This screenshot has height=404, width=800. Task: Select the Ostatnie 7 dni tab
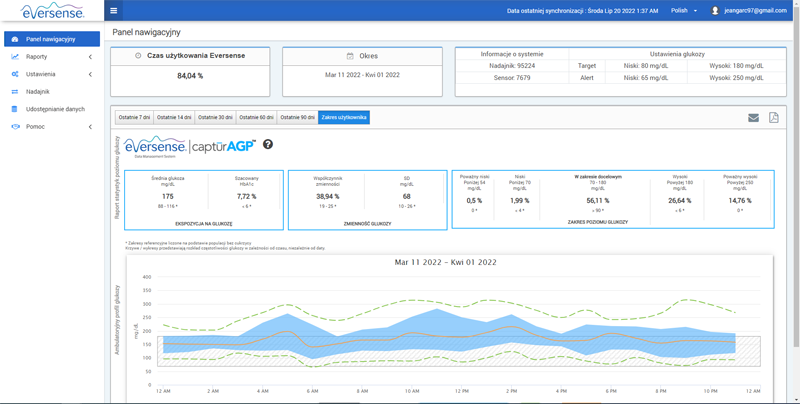tap(134, 117)
